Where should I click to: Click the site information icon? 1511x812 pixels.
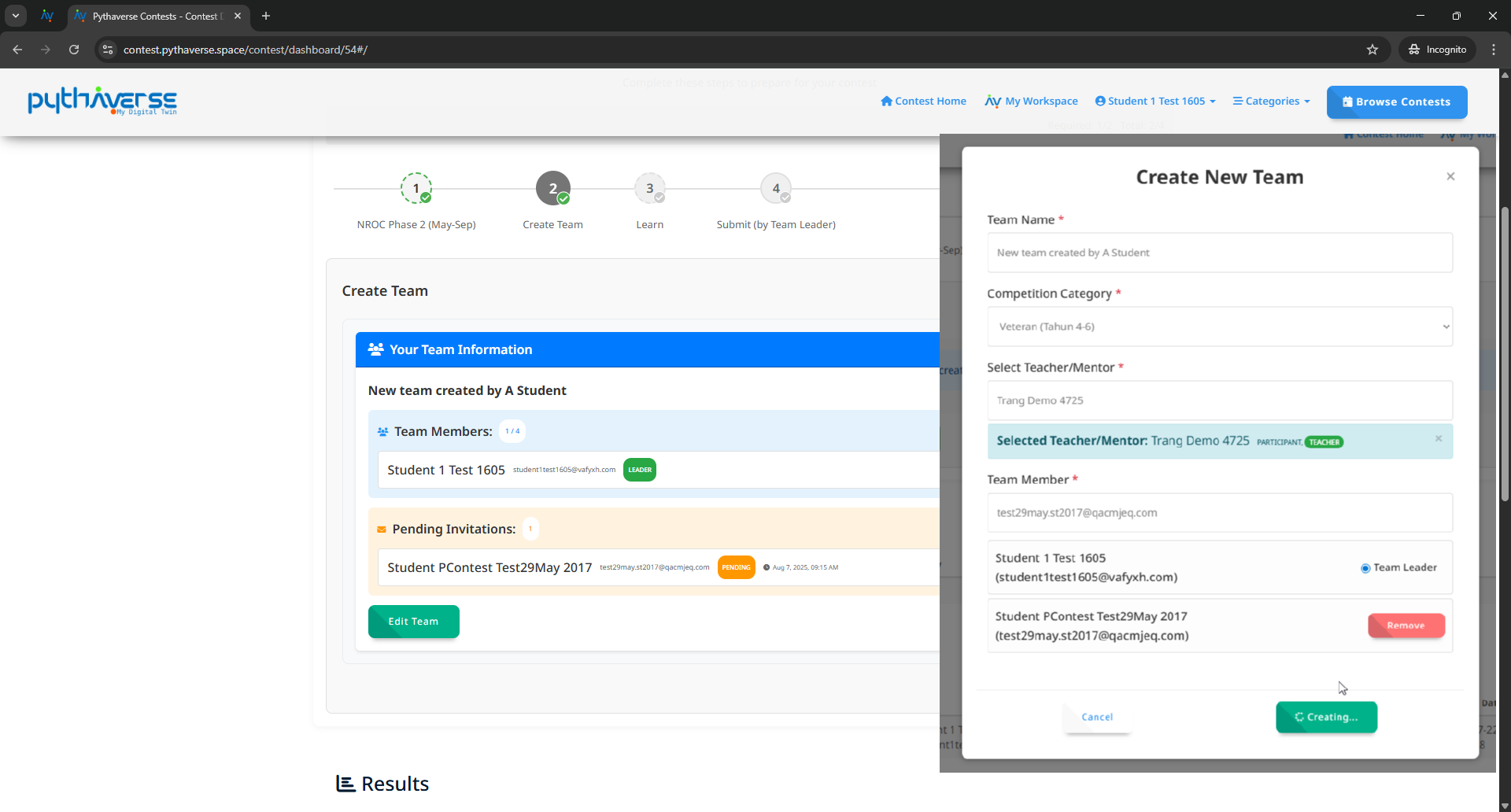pyautogui.click(x=108, y=50)
